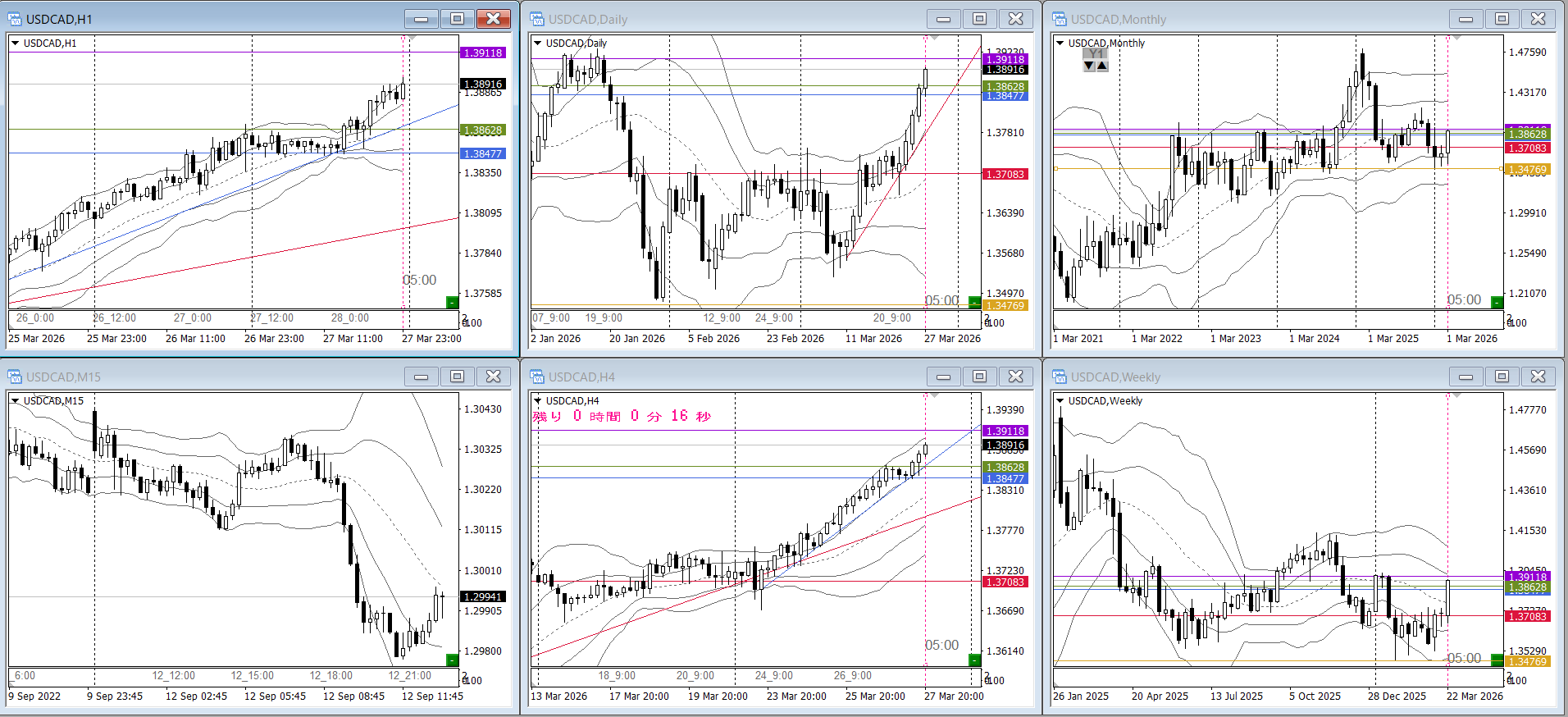Maximize the USDCAD,H4 chart window
This screenshot has height=717, width=1568.
(x=979, y=377)
